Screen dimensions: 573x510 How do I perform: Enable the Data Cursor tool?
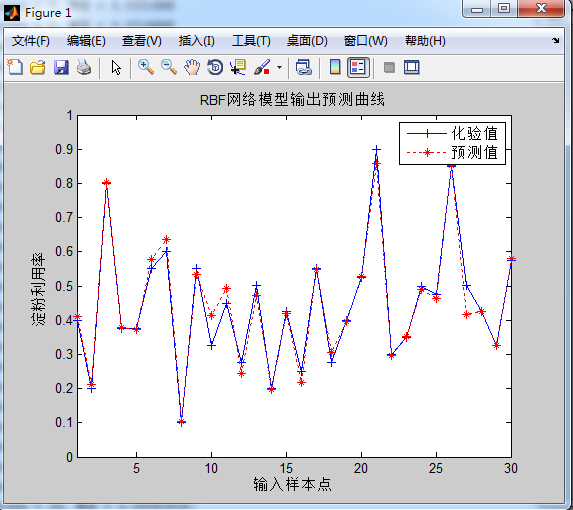click(x=238, y=67)
